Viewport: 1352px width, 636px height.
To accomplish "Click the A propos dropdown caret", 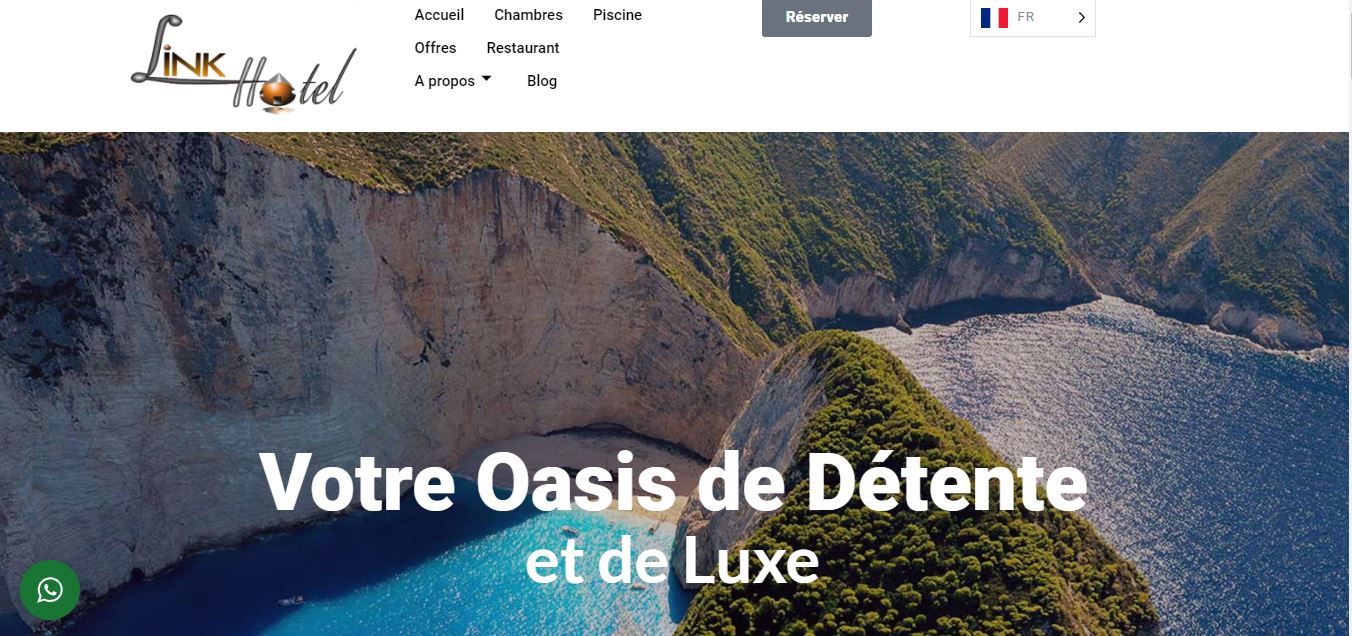I will [x=486, y=79].
